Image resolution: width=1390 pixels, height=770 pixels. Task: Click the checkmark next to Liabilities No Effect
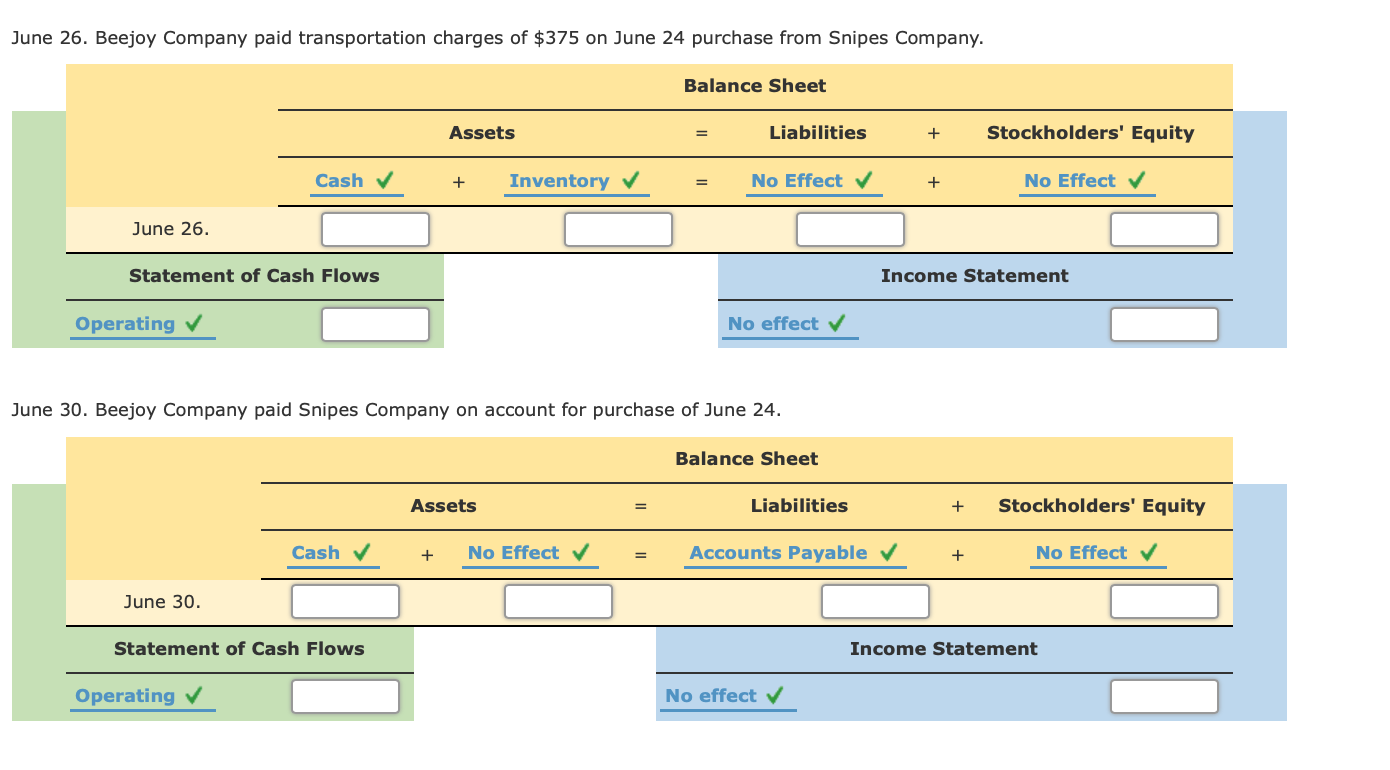[x=867, y=180]
